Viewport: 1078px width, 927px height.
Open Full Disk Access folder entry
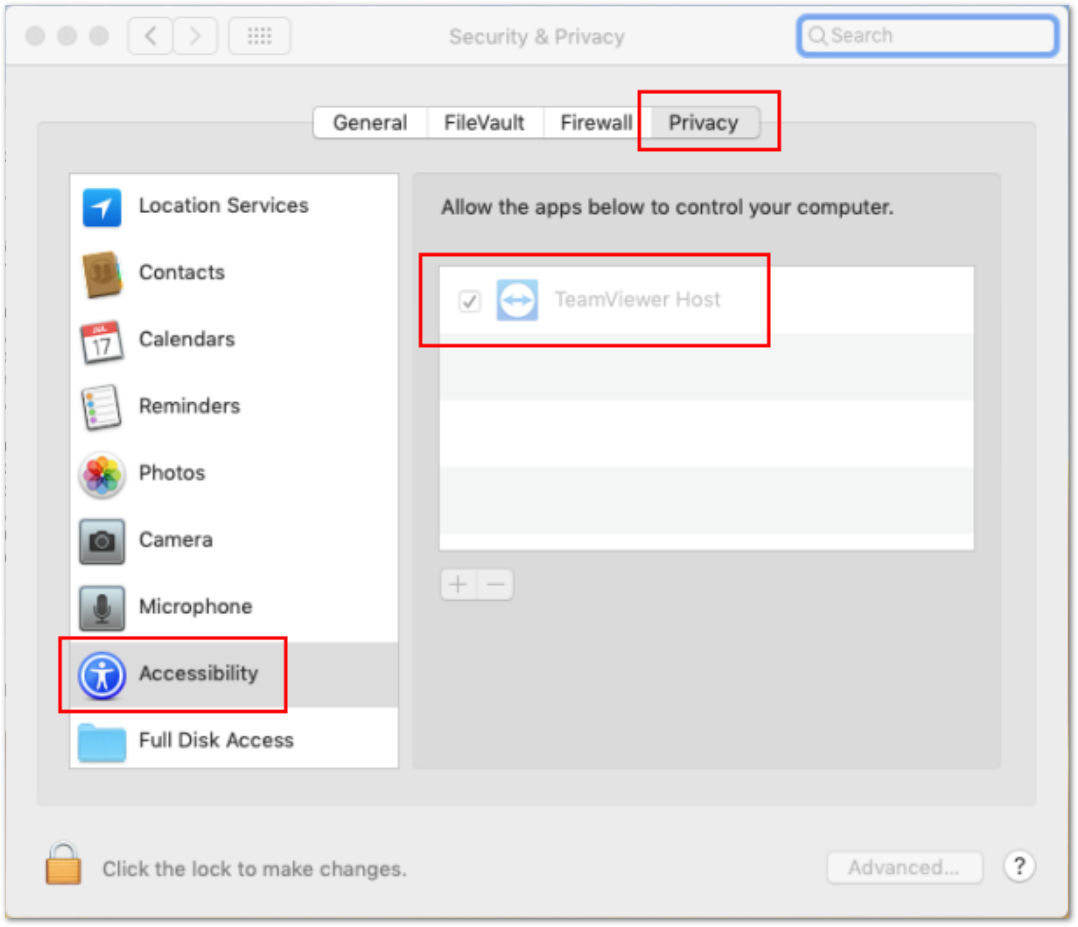234,741
